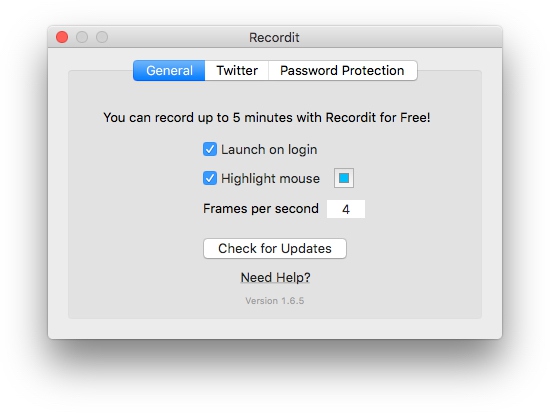The height and width of the screenshot is (413, 550).
Task: Open the Need Help? link
Action: [275, 278]
